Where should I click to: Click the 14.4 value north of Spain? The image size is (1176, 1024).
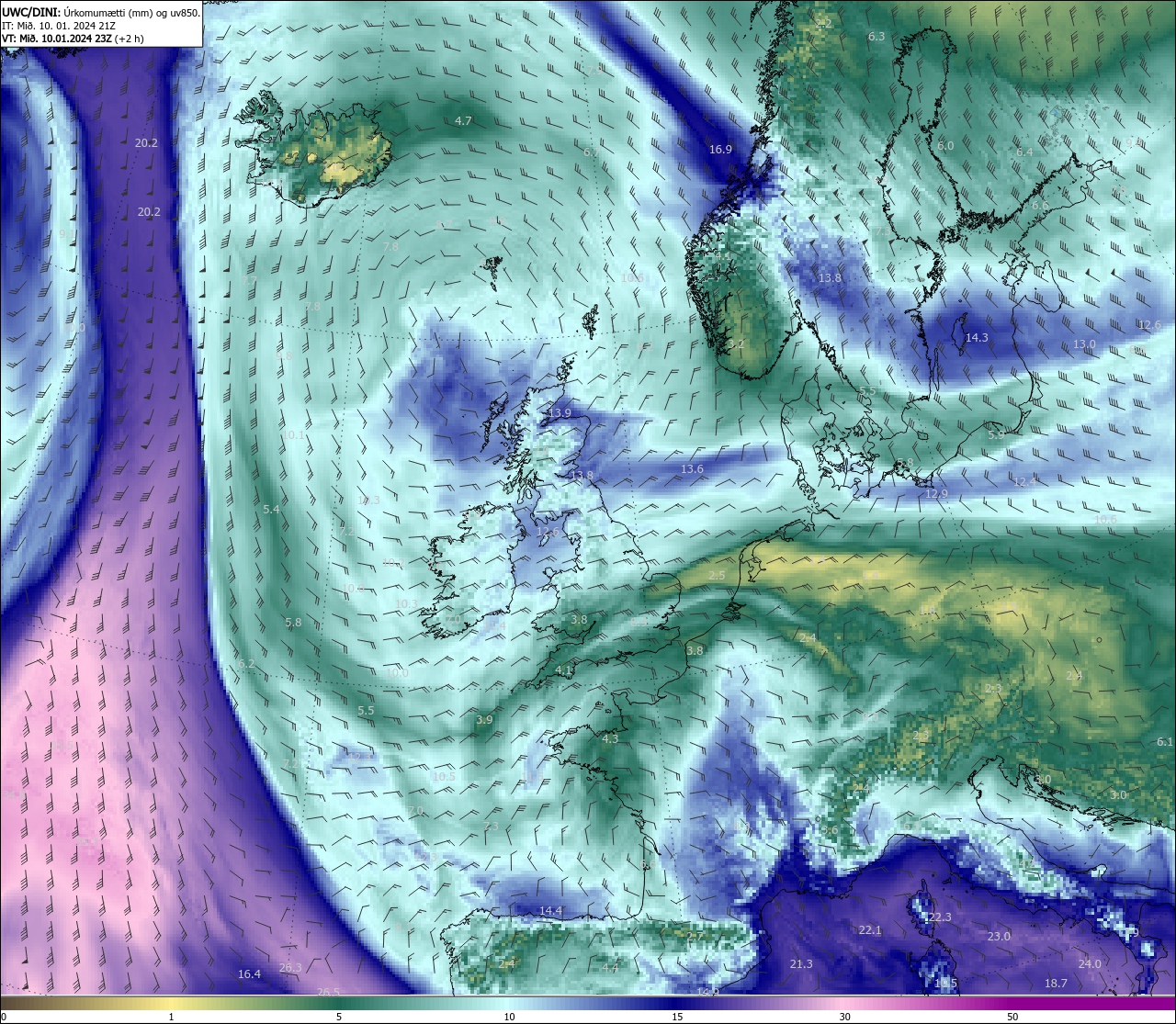pyautogui.click(x=550, y=911)
